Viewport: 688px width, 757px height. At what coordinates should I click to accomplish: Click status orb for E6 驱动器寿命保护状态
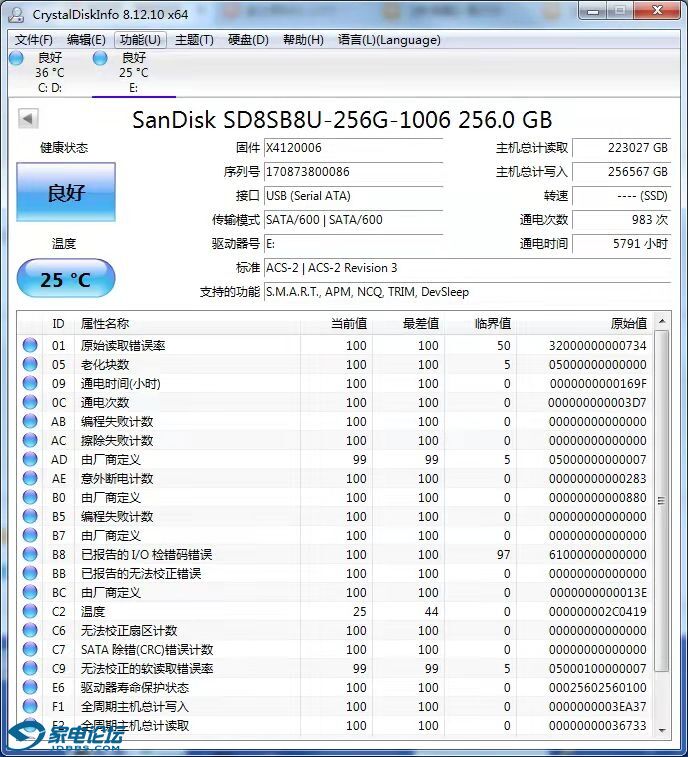click(30, 687)
